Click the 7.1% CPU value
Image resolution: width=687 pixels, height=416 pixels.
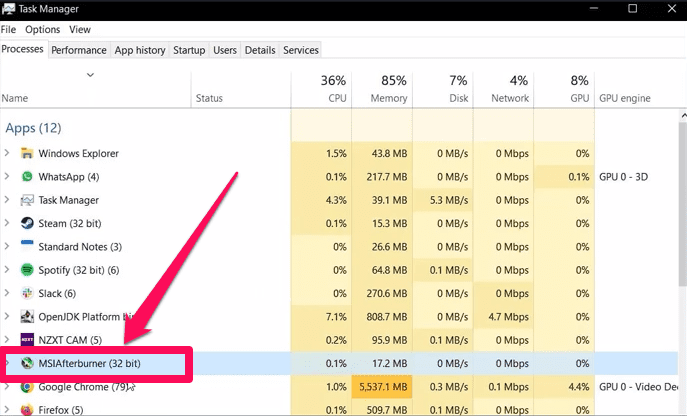336,316
